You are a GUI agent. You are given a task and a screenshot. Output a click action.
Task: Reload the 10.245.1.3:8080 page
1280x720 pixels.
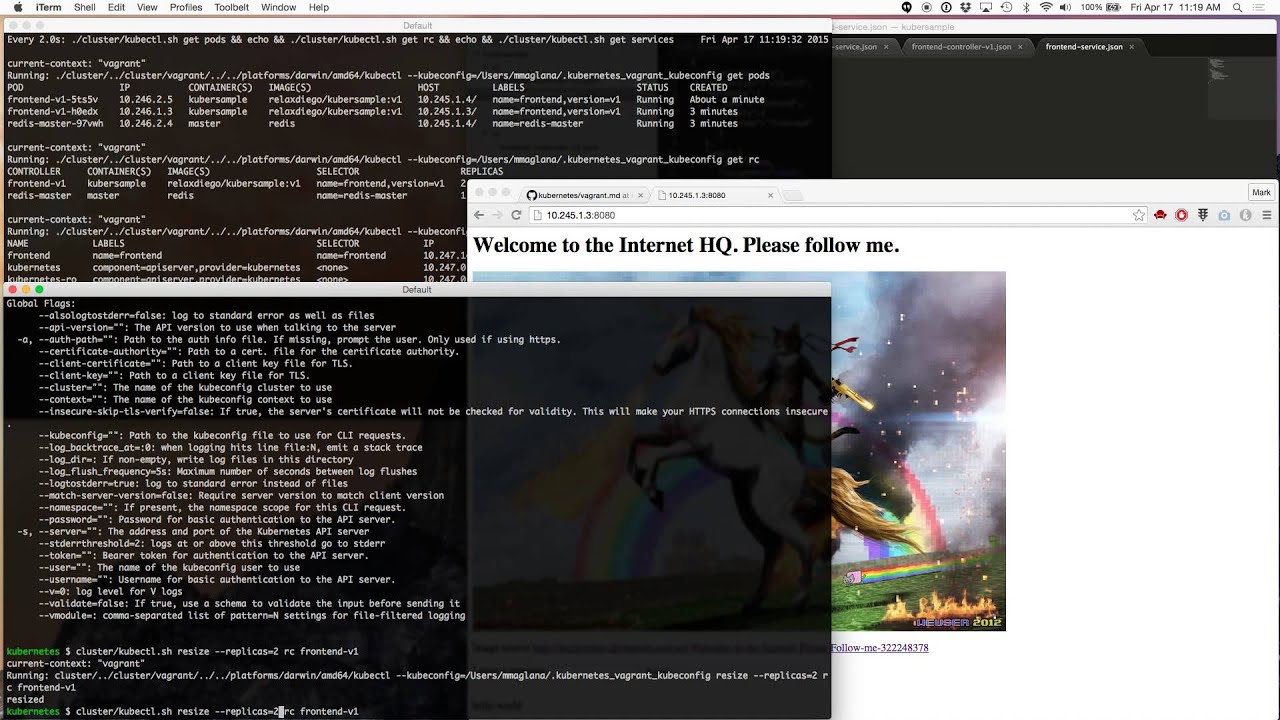click(x=516, y=215)
